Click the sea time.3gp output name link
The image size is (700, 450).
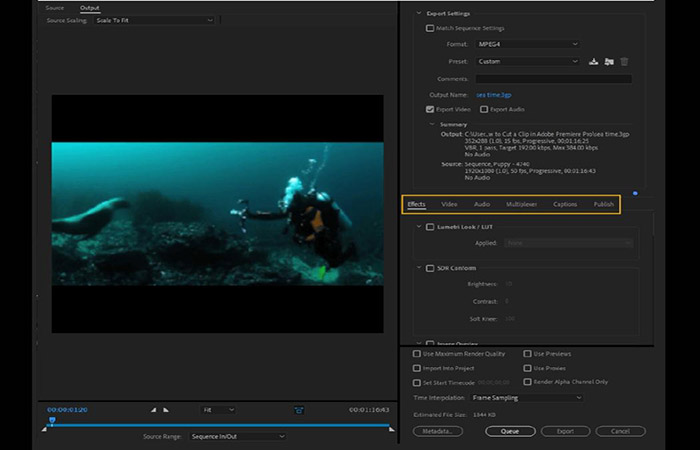pyautogui.click(x=494, y=95)
